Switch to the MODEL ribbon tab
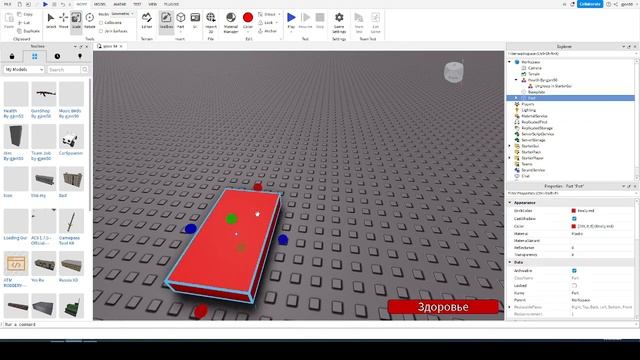This screenshot has width=640, height=360. click(x=100, y=4)
